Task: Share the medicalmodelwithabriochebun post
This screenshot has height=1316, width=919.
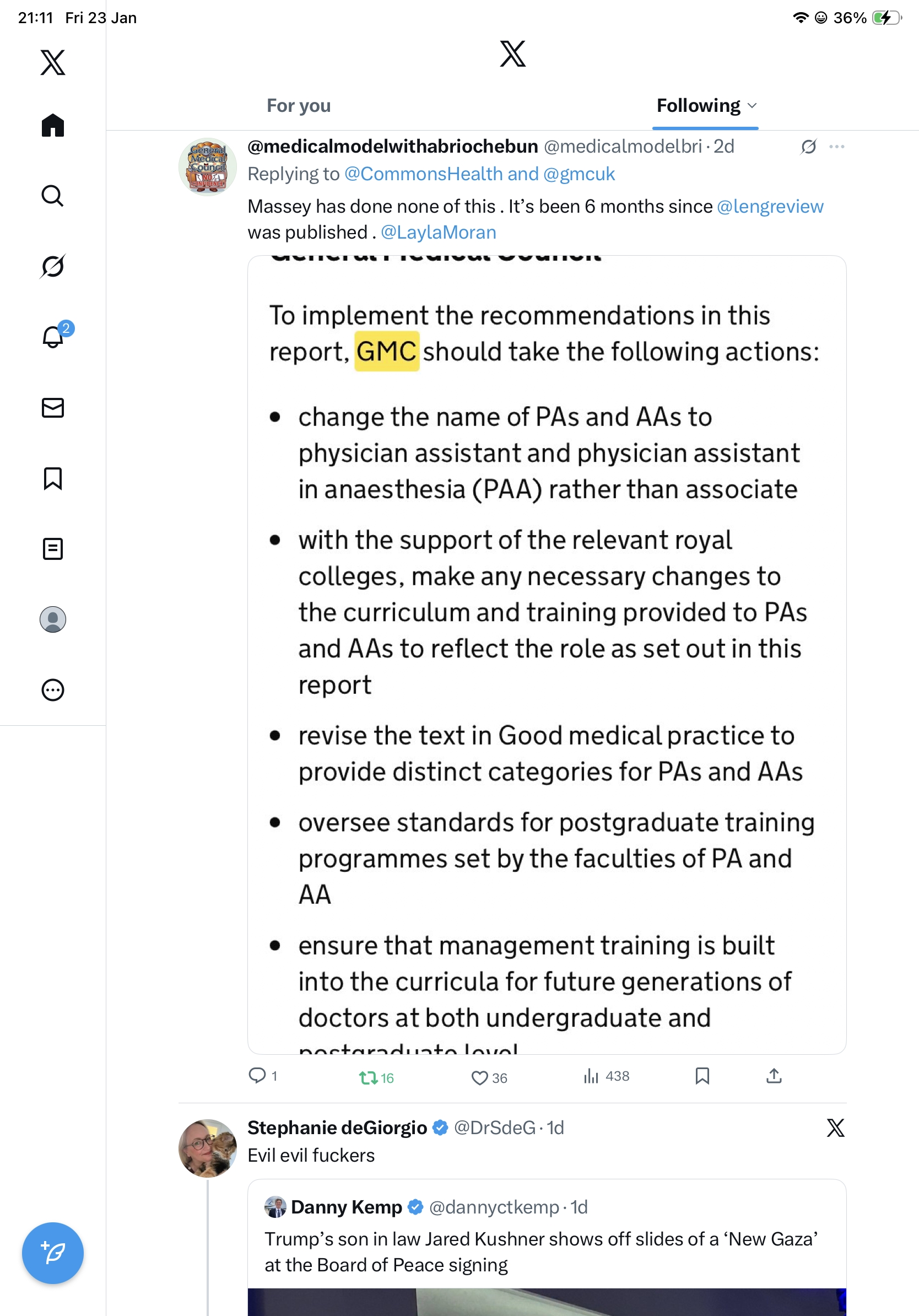Action: (x=774, y=1076)
